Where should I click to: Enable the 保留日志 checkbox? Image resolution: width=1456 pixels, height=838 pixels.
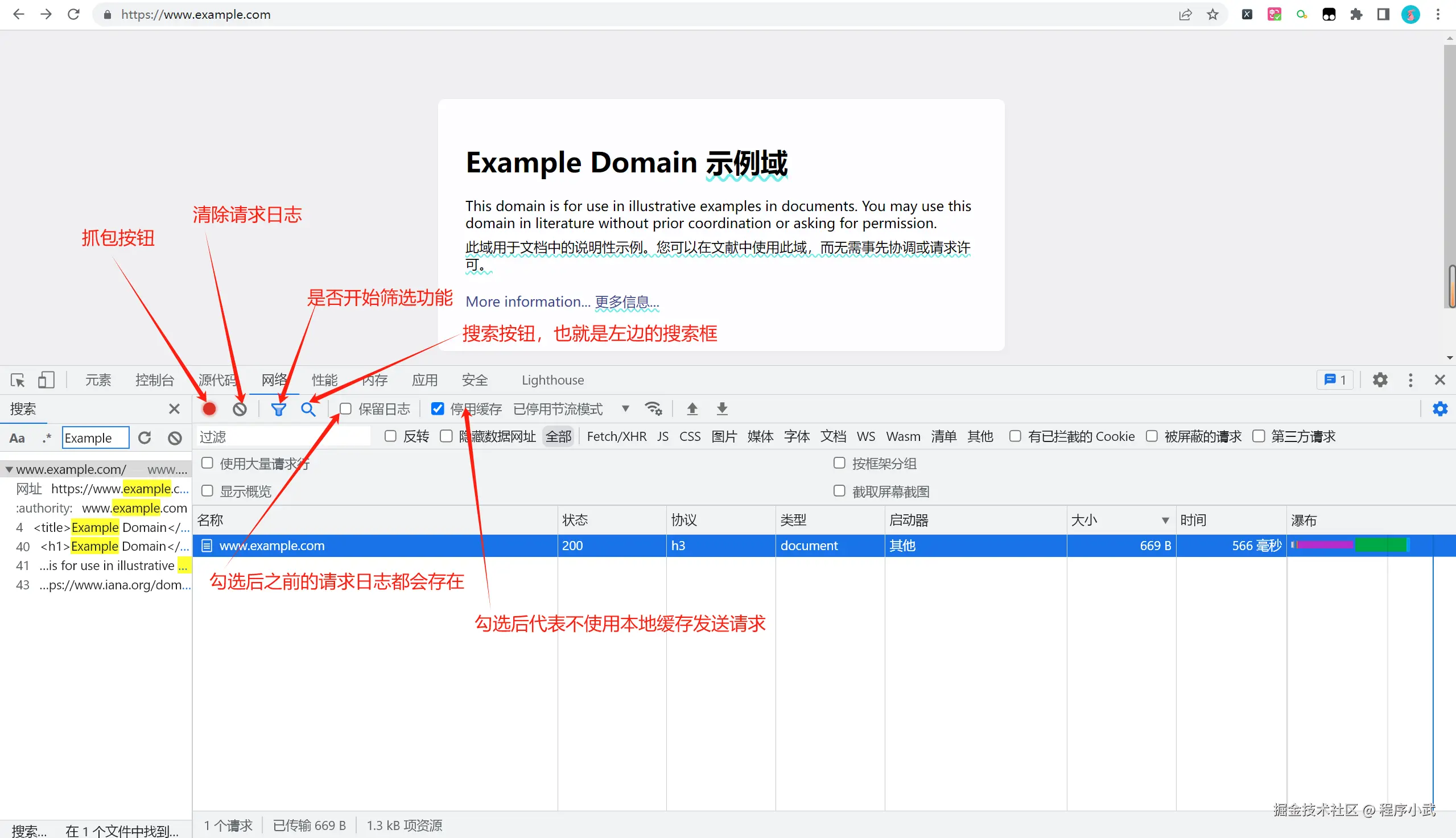click(x=346, y=408)
